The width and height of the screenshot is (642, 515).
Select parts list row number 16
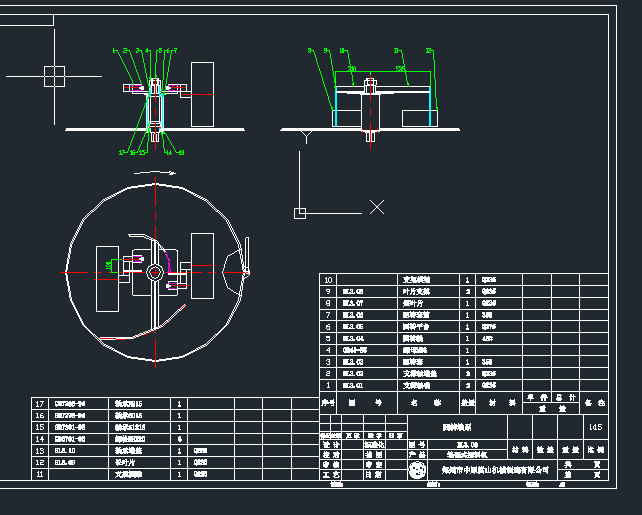pos(175,416)
